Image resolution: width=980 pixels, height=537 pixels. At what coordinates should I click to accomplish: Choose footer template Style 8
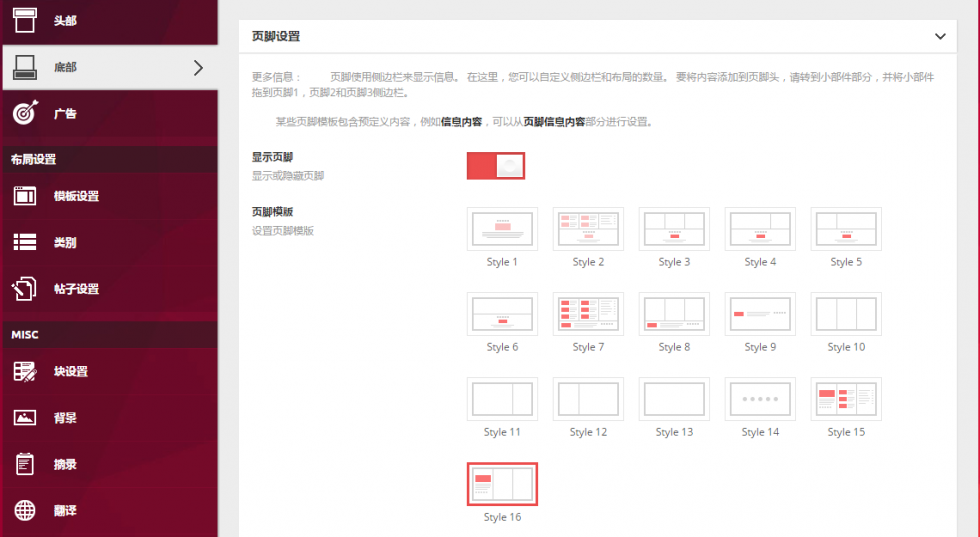(x=674, y=314)
